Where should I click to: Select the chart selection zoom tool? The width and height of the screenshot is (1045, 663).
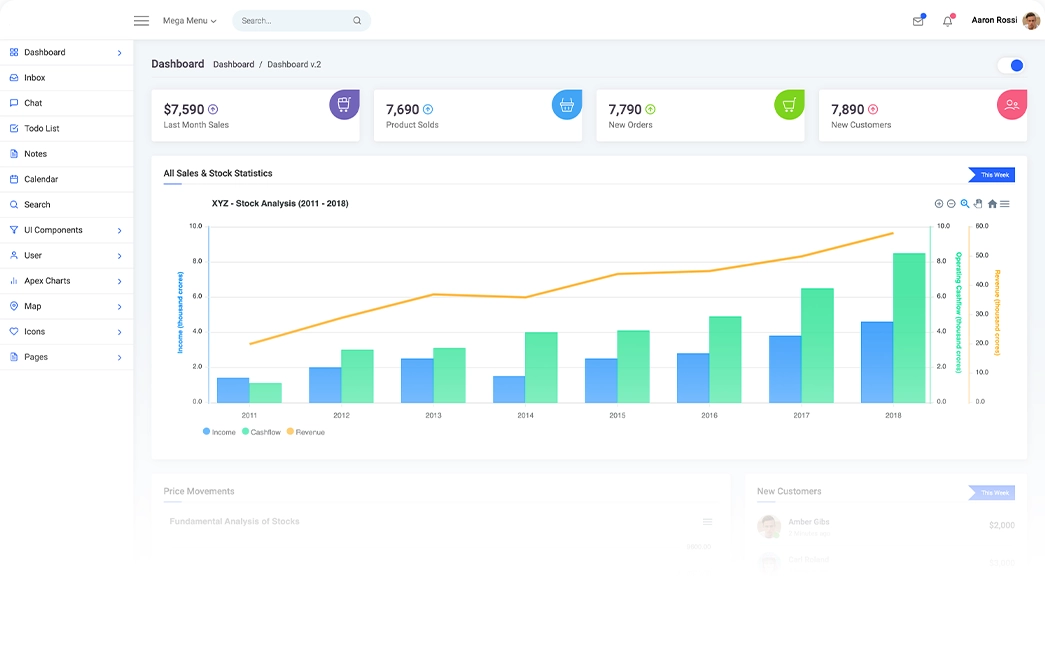click(x=964, y=204)
